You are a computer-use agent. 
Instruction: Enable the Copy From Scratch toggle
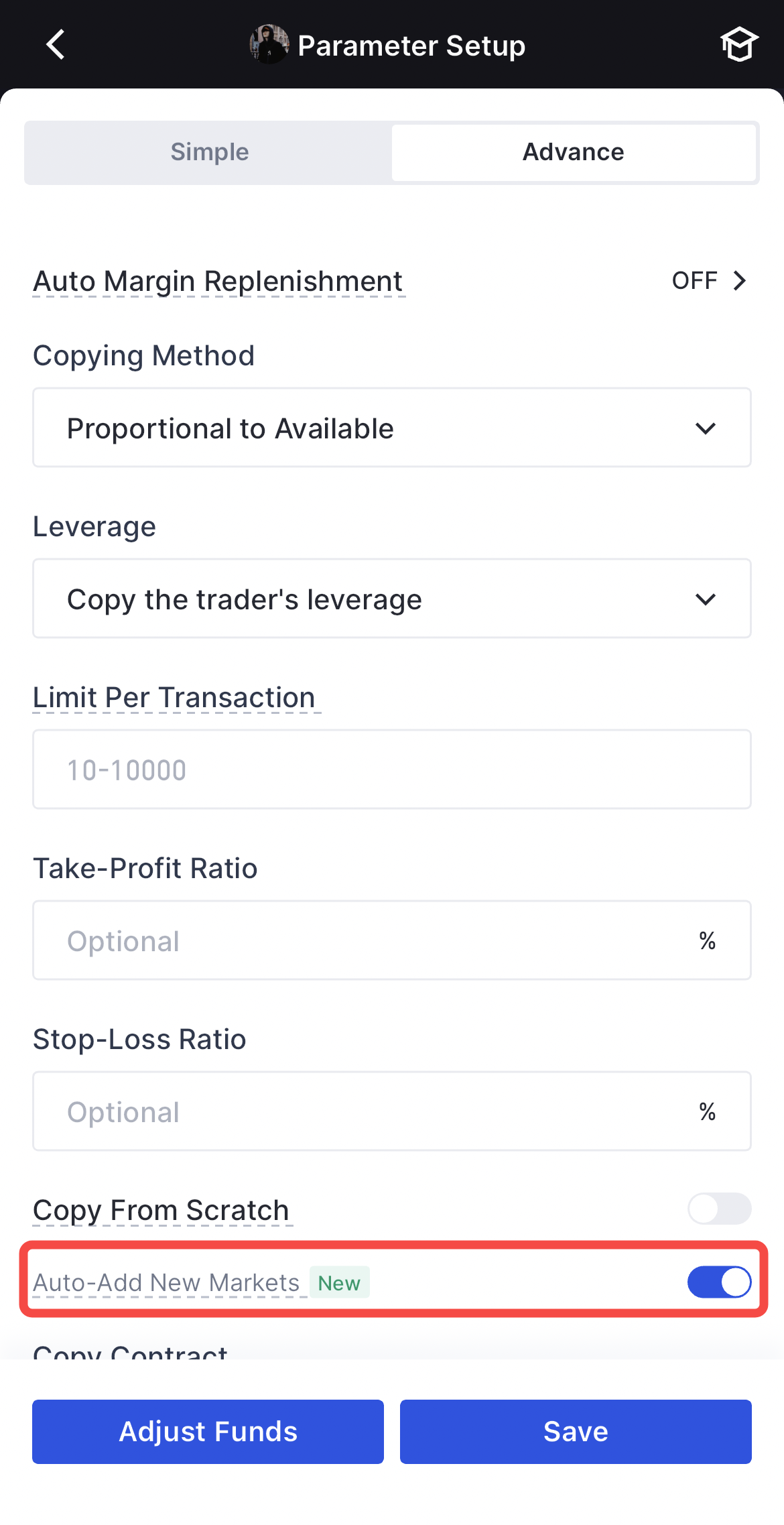(719, 1209)
